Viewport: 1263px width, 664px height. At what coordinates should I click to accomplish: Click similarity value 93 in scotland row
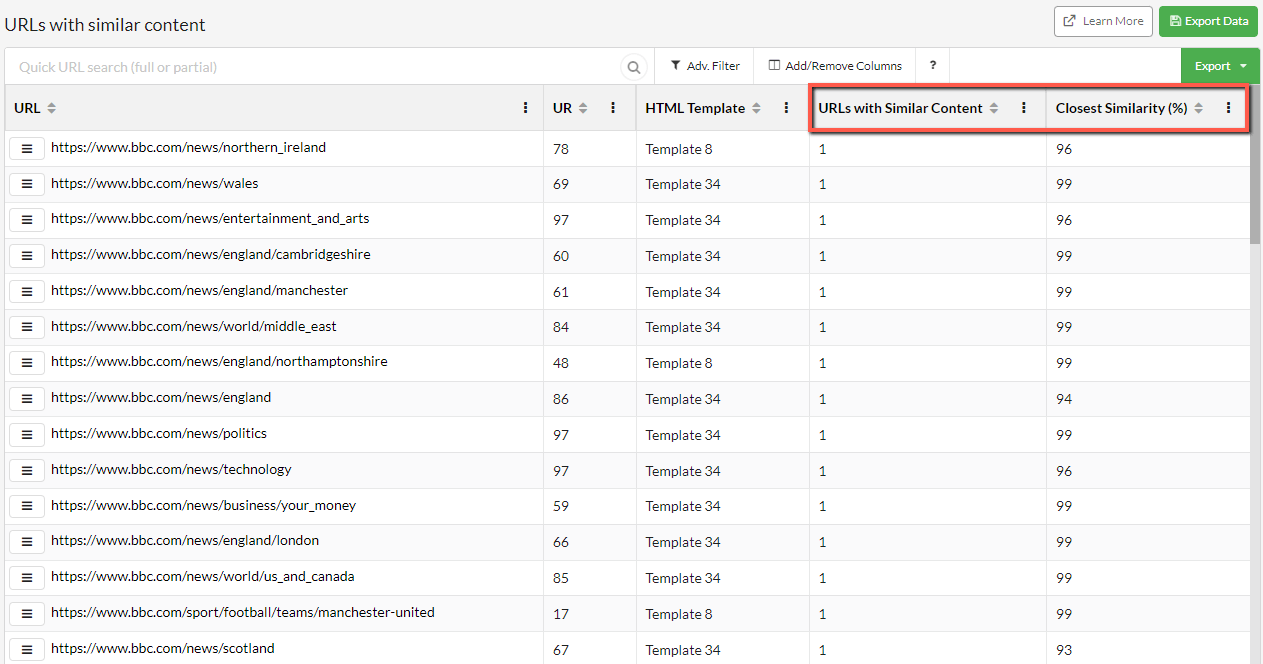click(1064, 650)
